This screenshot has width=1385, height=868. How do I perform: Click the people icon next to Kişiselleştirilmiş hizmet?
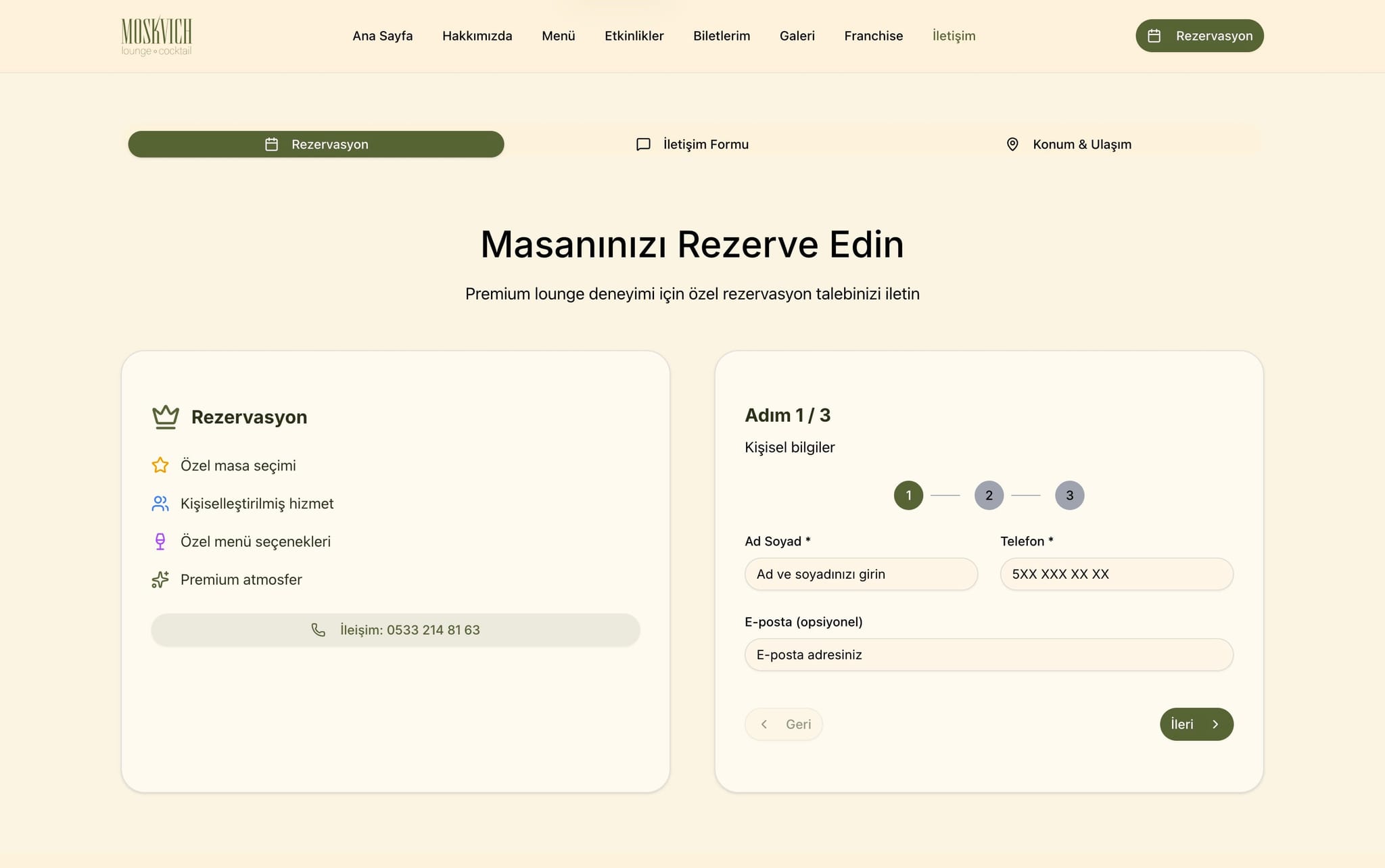pyautogui.click(x=160, y=503)
